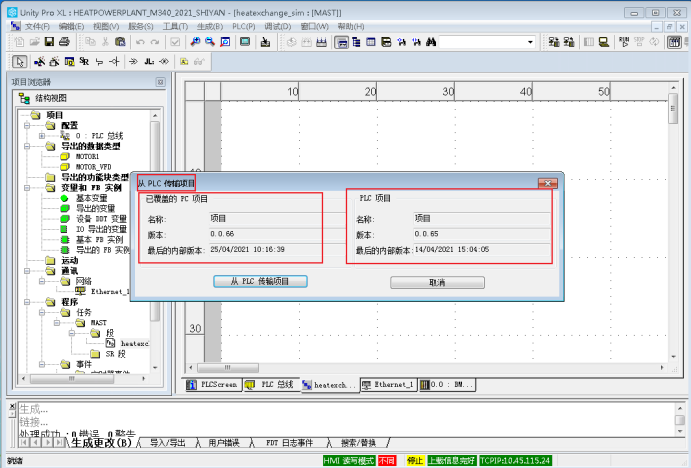Click the 取消 button in dialog
Image resolution: width=691 pixels, height=468 pixels.
point(436,282)
